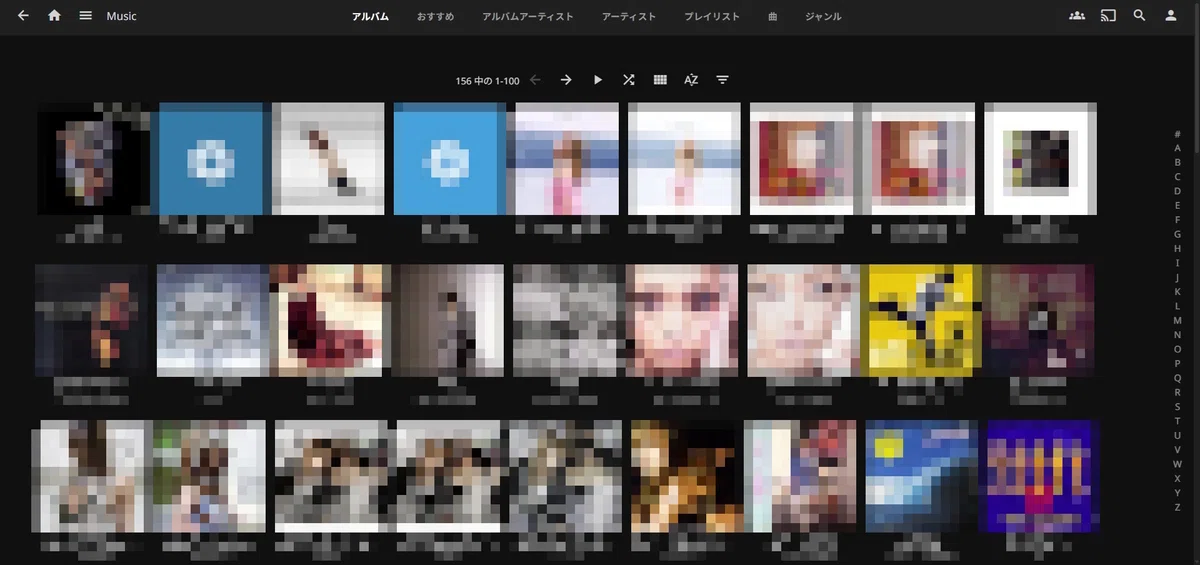This screenshot has height=565, width=1200.
Task: Jump to letter P in alphabet picker
Action: pos(1178,363)
